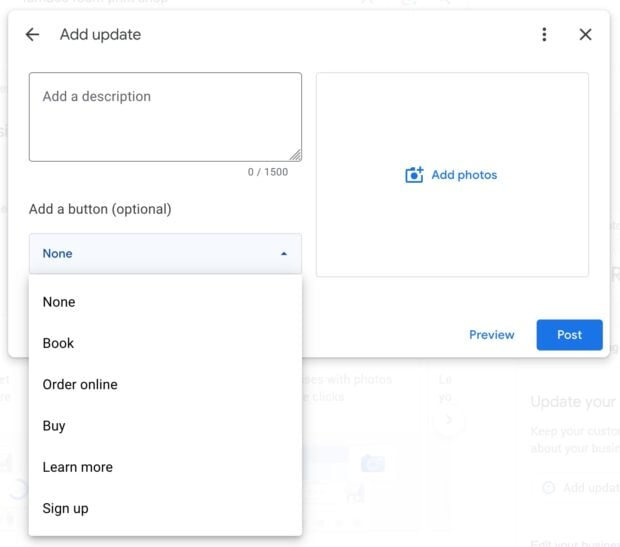Viewport: 620px width, 547px height.
Task: Open the three-dot more options menu
Action: click(544, 35)
